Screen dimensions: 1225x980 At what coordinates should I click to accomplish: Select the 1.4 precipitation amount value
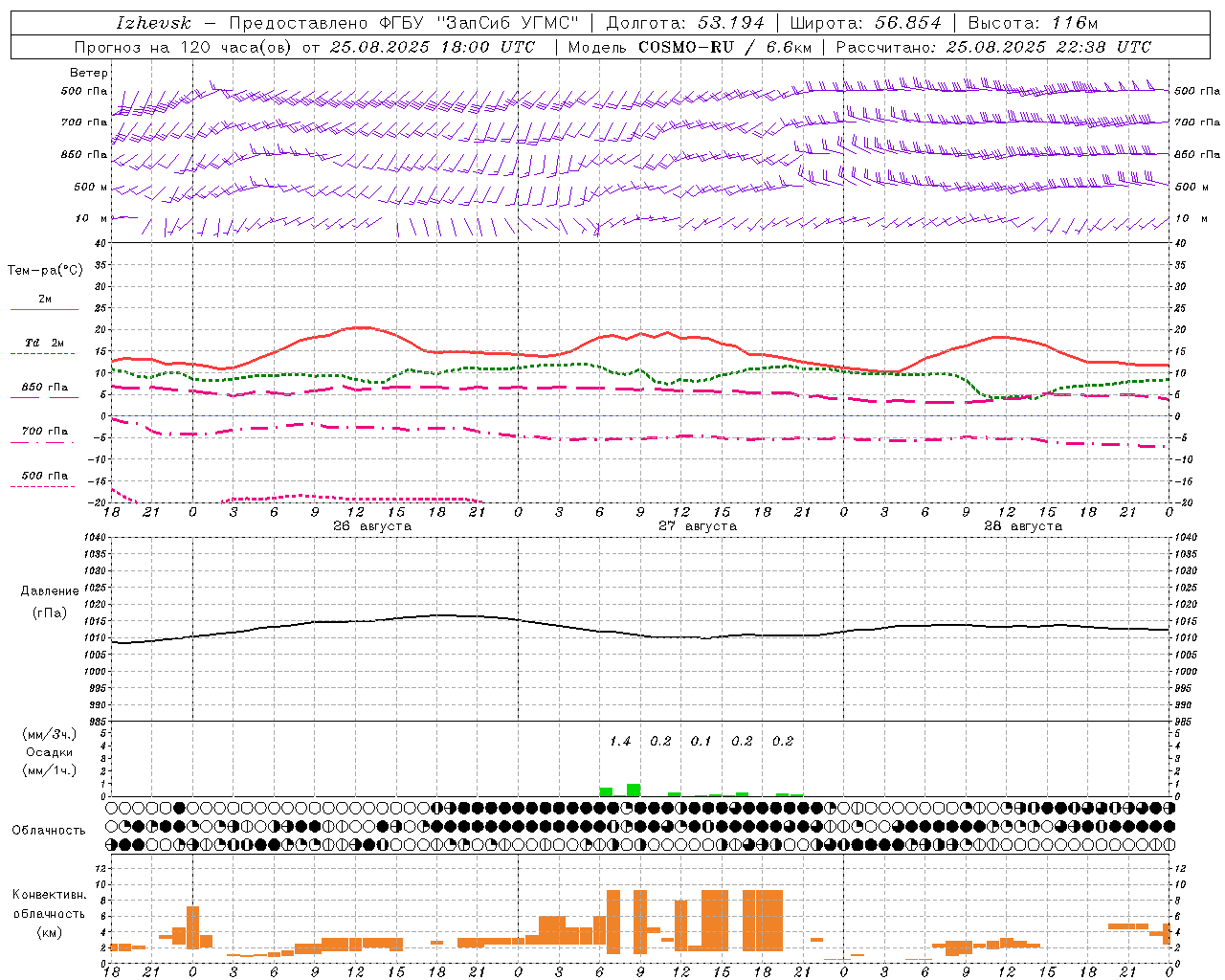point(620,742)
